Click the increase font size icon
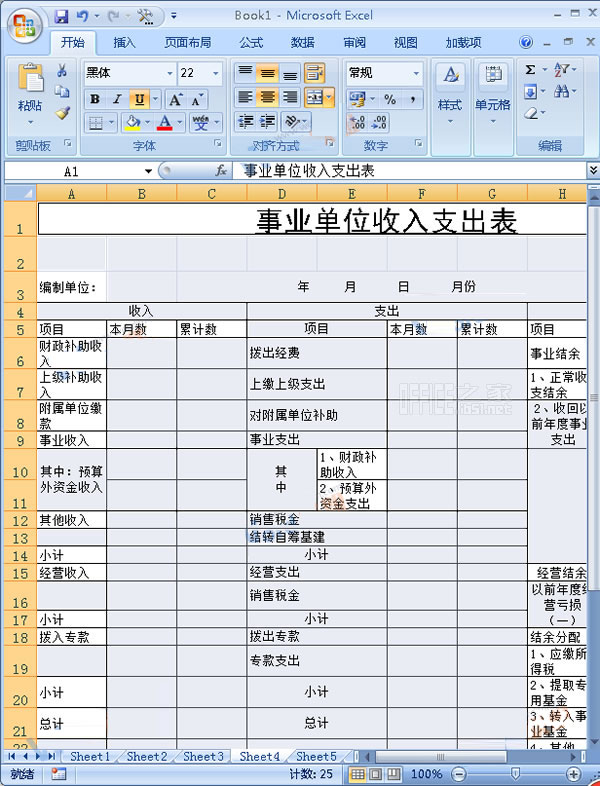Image resolution: width=600 pixels, height=786 pixels. click(175, 99)
